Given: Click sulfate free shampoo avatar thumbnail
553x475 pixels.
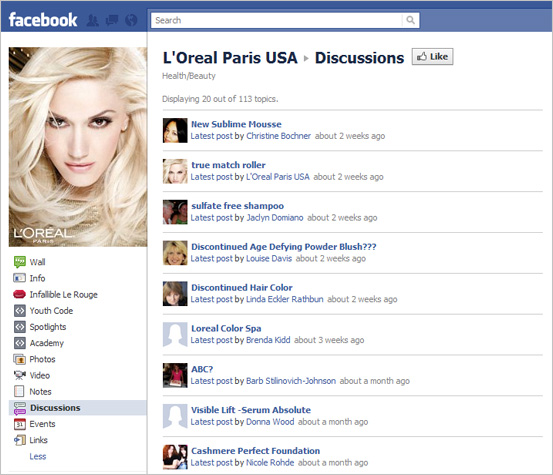Looking at the screenshot, I should point(175,212).
